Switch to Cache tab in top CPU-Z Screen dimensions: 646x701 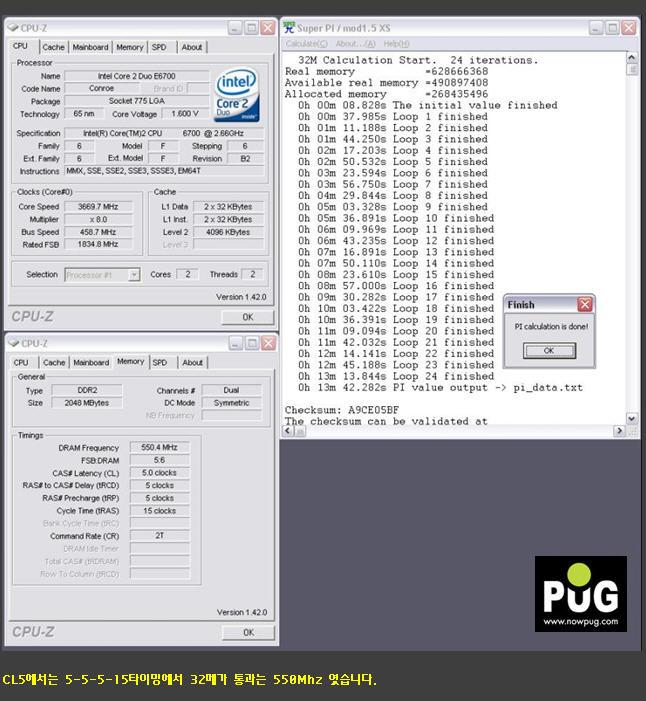click(54, 47)
